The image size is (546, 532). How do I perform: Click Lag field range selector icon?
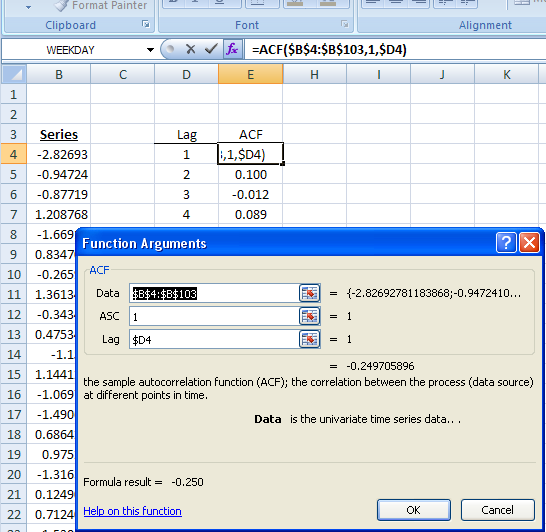(x=310, y=339)
